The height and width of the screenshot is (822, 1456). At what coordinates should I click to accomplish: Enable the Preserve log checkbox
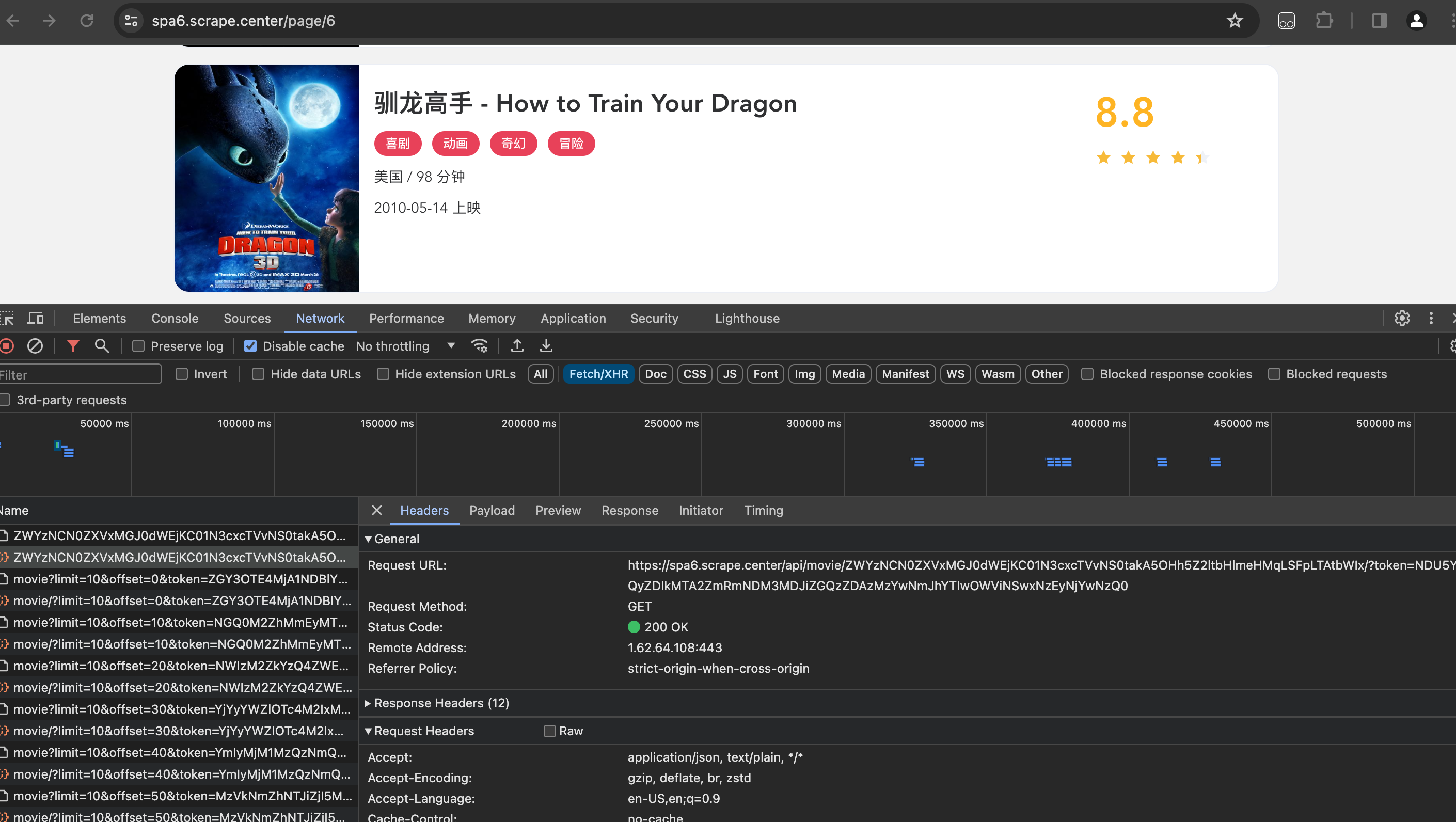click(138, 346)
